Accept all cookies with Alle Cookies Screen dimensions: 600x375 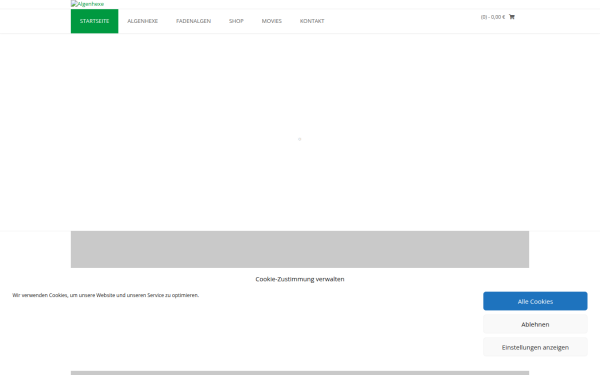click(x=535, y=301)
